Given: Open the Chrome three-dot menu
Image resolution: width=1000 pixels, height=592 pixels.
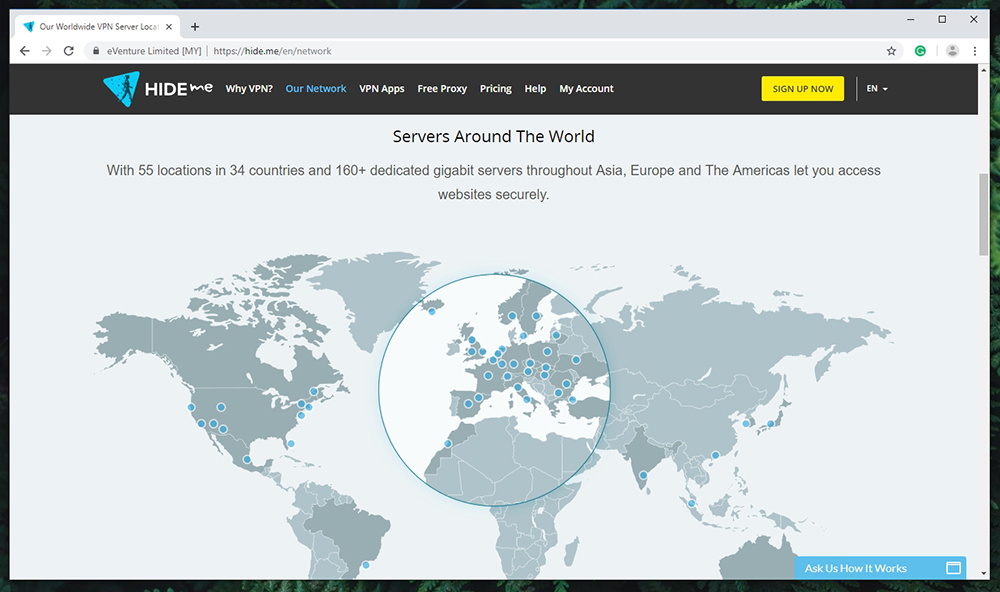Looking at the screenshot, I should tap(974, 51).
